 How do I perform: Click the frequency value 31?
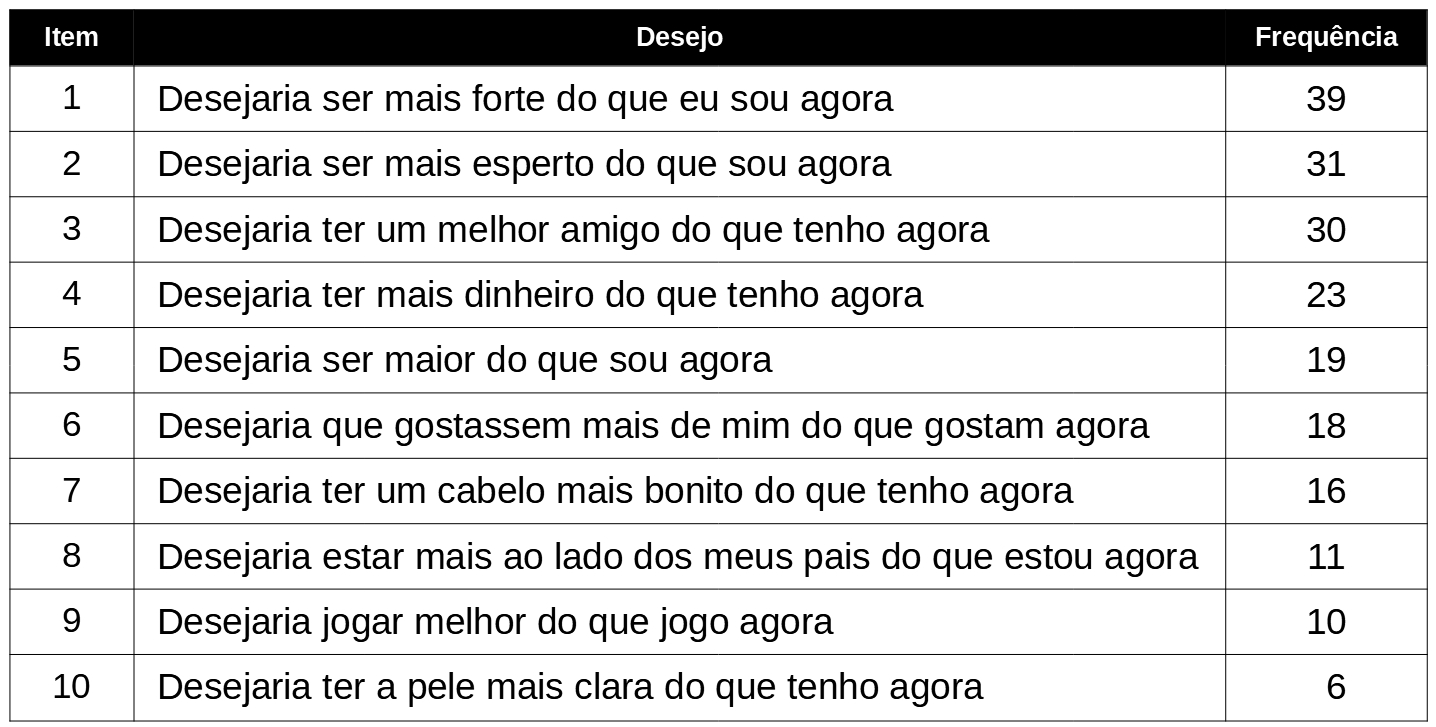[1325, 164]
